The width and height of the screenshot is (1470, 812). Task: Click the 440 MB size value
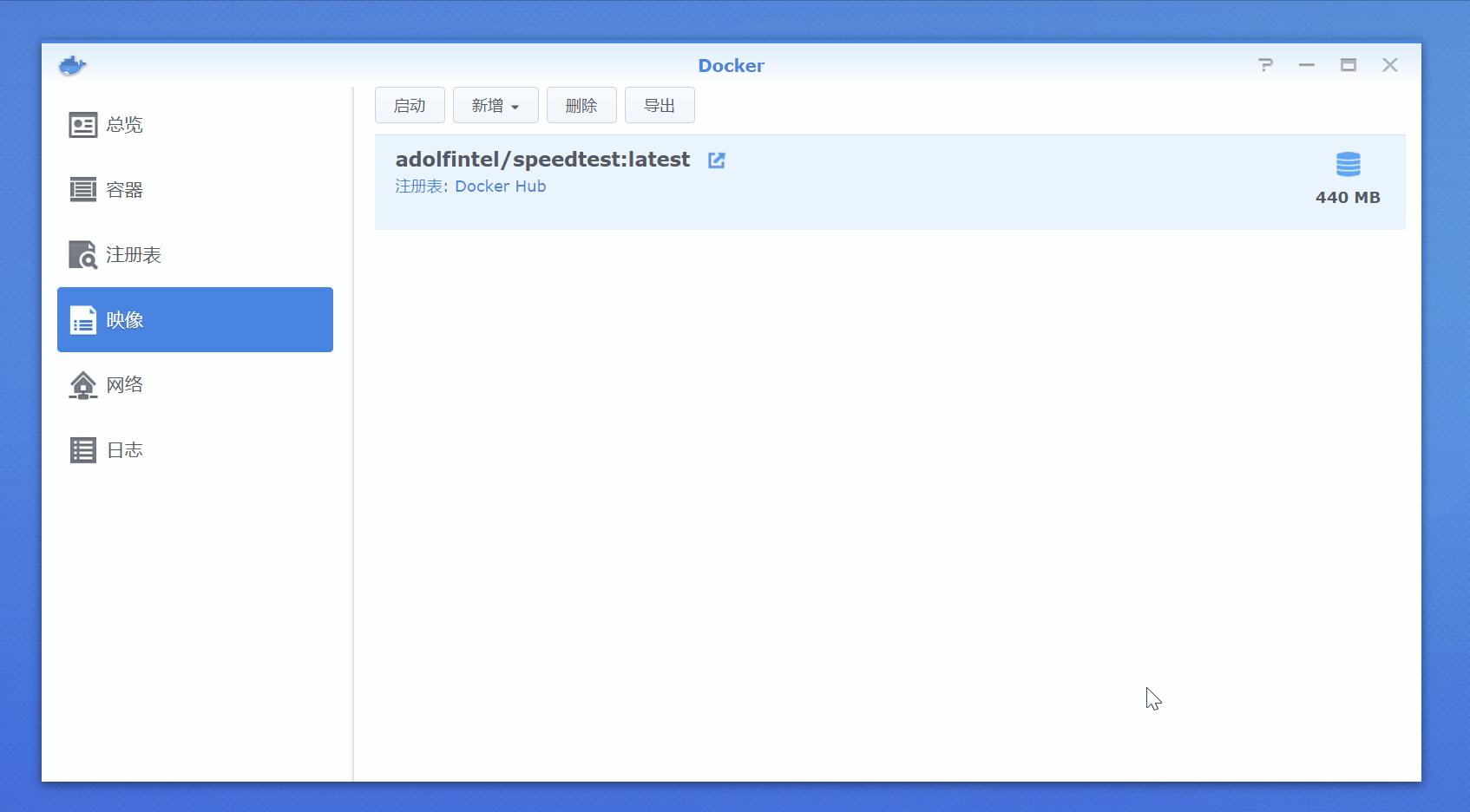[1348, 198]
